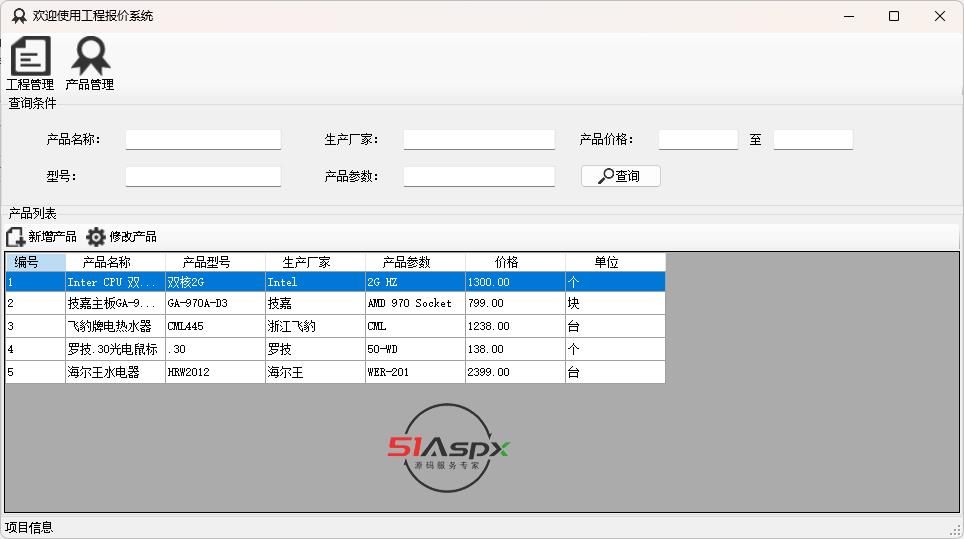Focus the 生产厂家 input field
Image resolution: width=964 pixels, height=539 pixels.
click(479, 140)
